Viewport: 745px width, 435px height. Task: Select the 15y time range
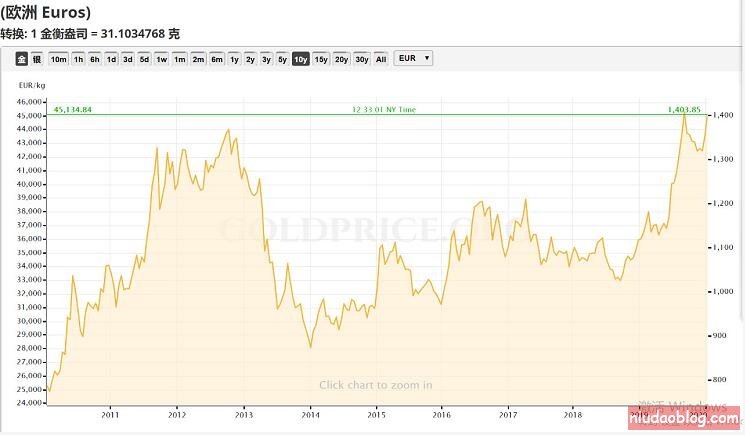point(321,59)
